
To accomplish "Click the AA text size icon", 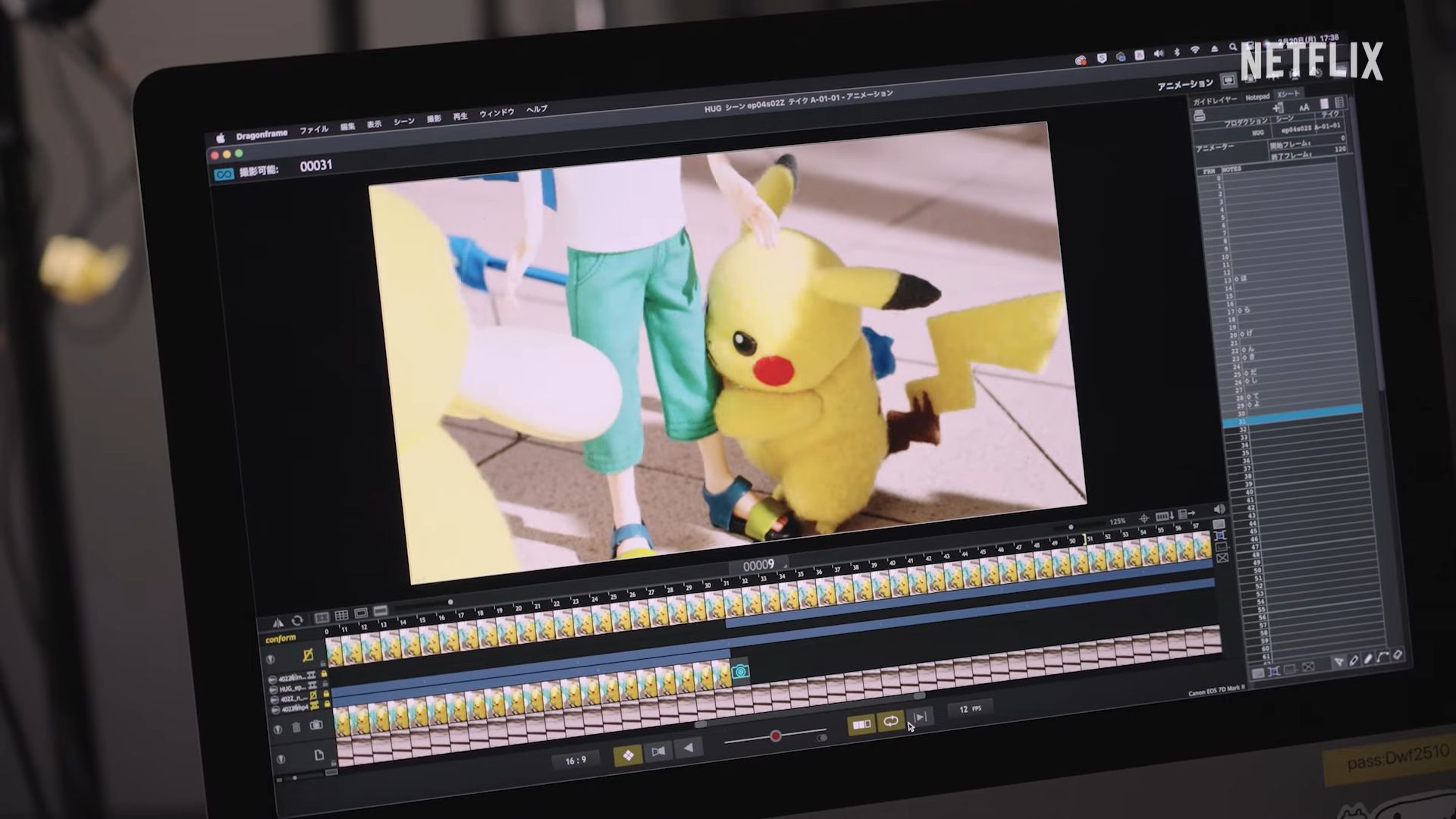I will click(1304, 108).
